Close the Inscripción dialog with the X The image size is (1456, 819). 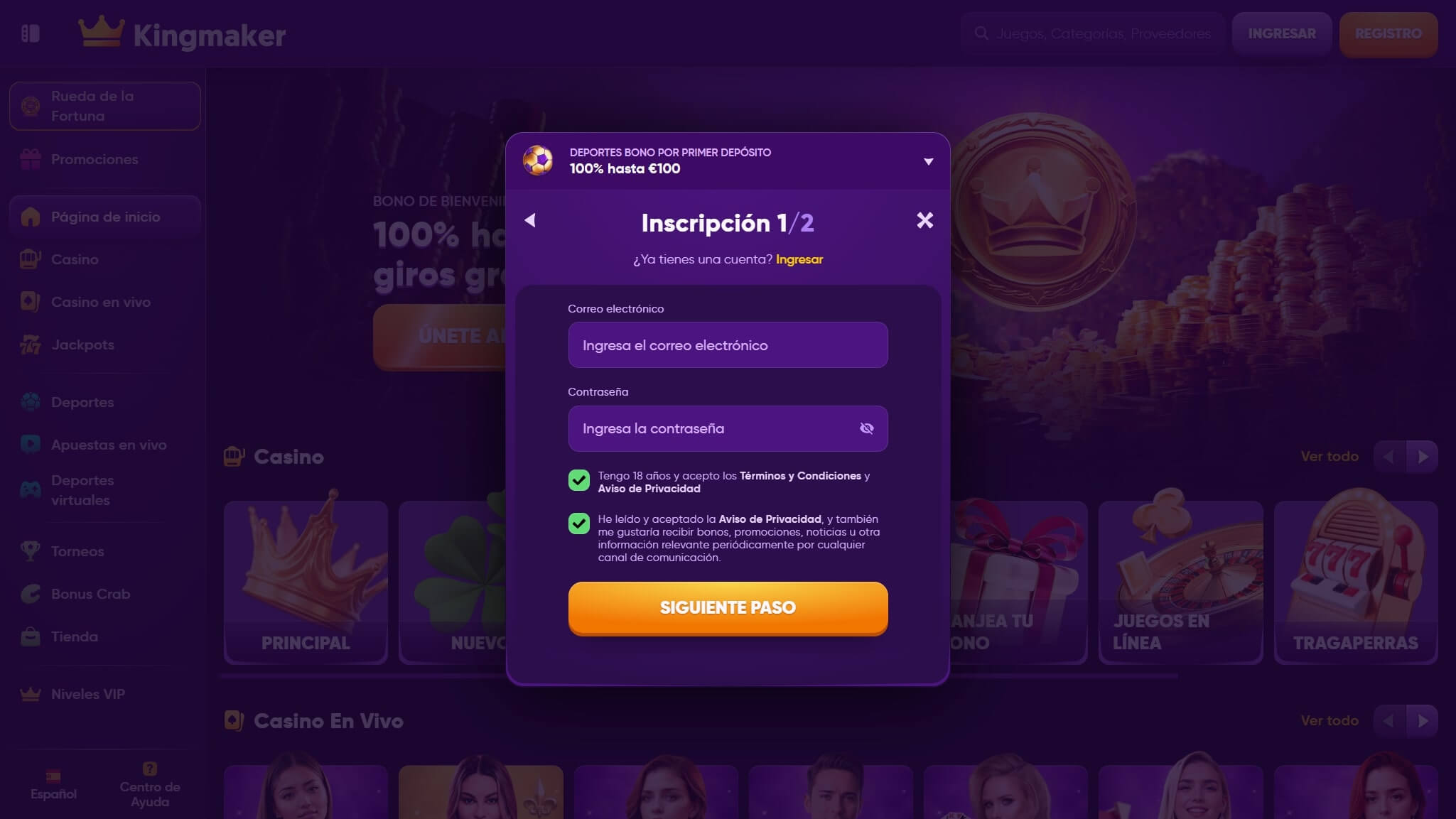click(x=924, y=220)
